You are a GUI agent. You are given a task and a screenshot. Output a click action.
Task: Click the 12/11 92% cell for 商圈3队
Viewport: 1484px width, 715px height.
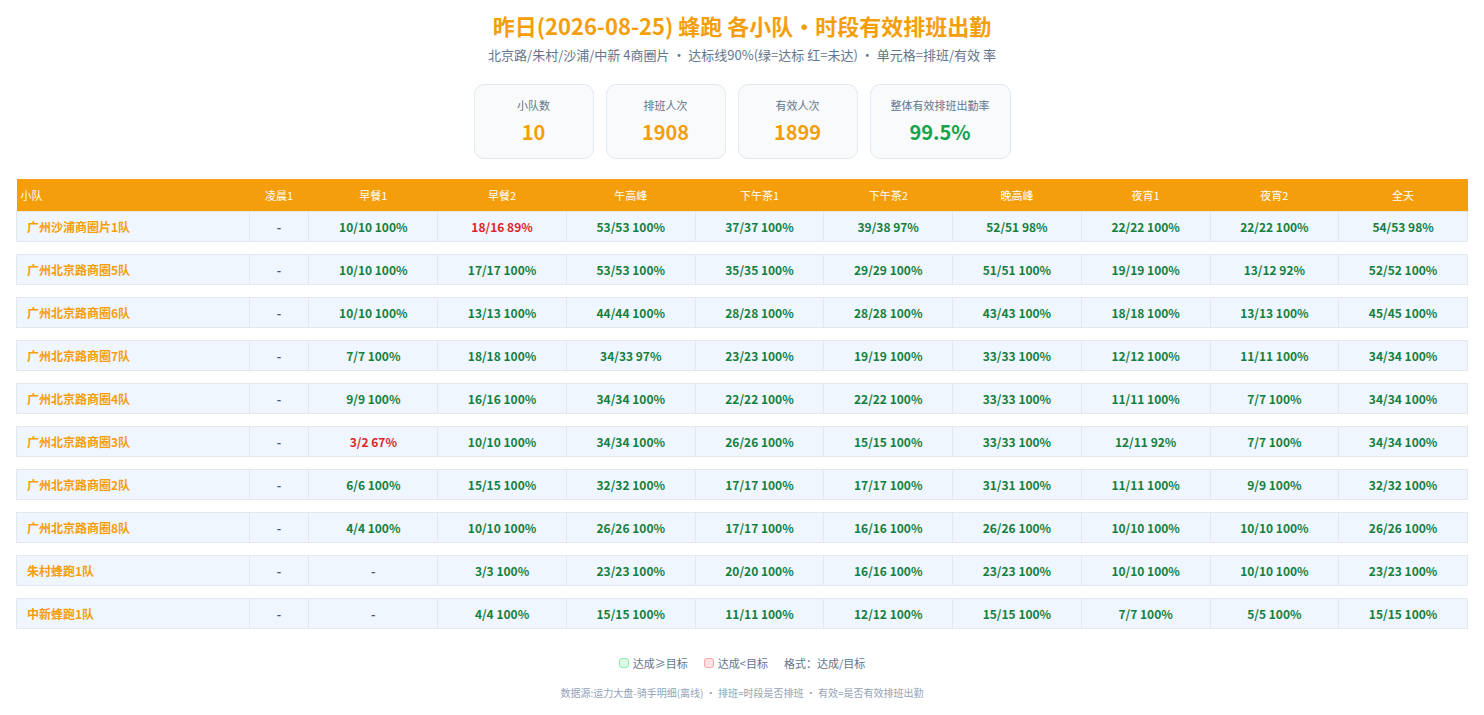[x=1146, y=442]
